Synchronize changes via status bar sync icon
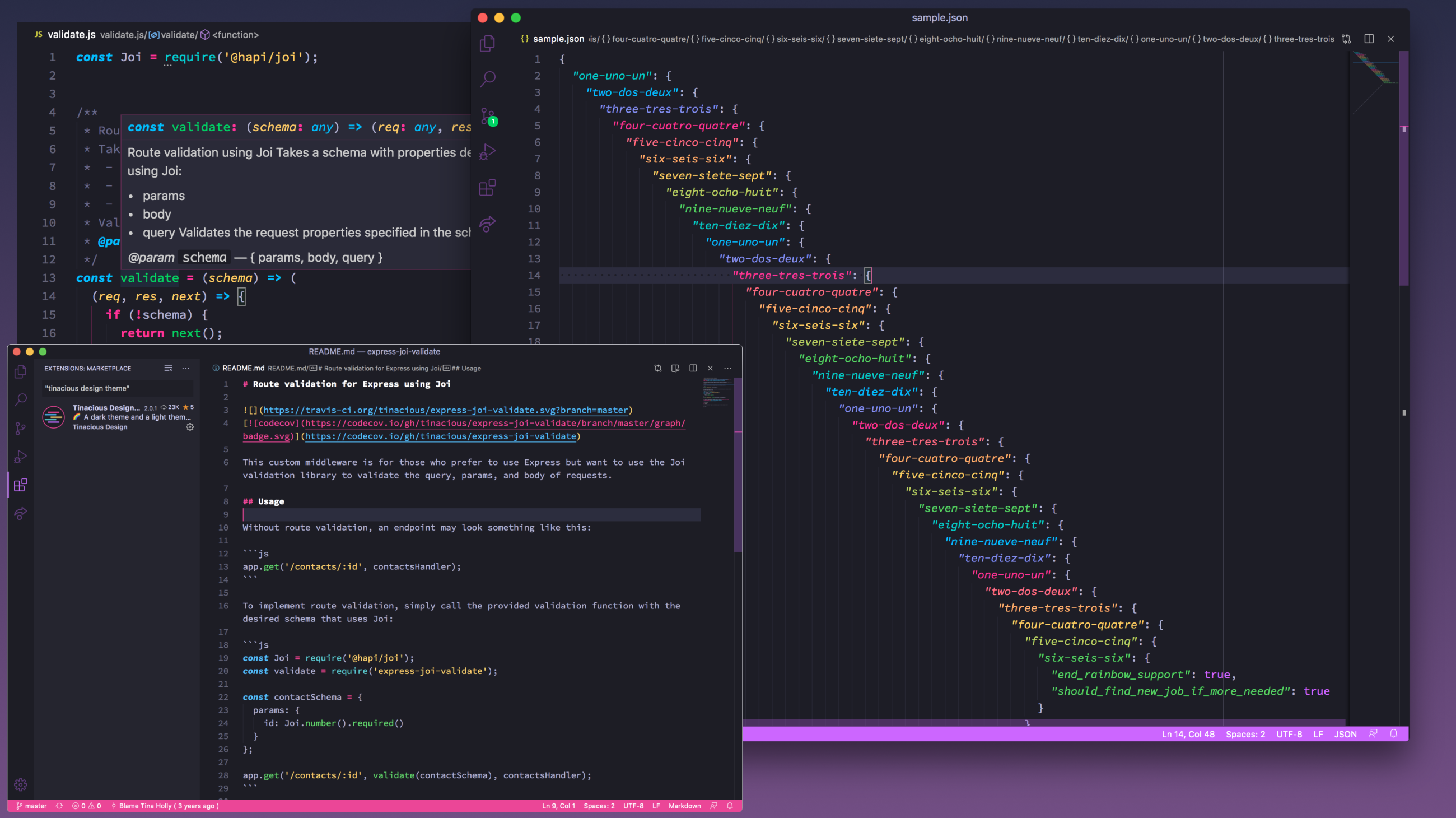Screen dimensions: 1456x818 59,806
